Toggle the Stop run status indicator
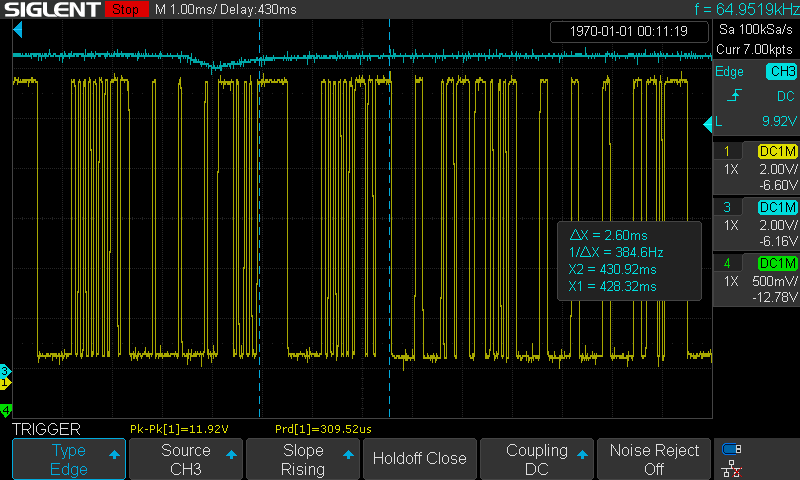800x480 pixels. tap(125, 10)
